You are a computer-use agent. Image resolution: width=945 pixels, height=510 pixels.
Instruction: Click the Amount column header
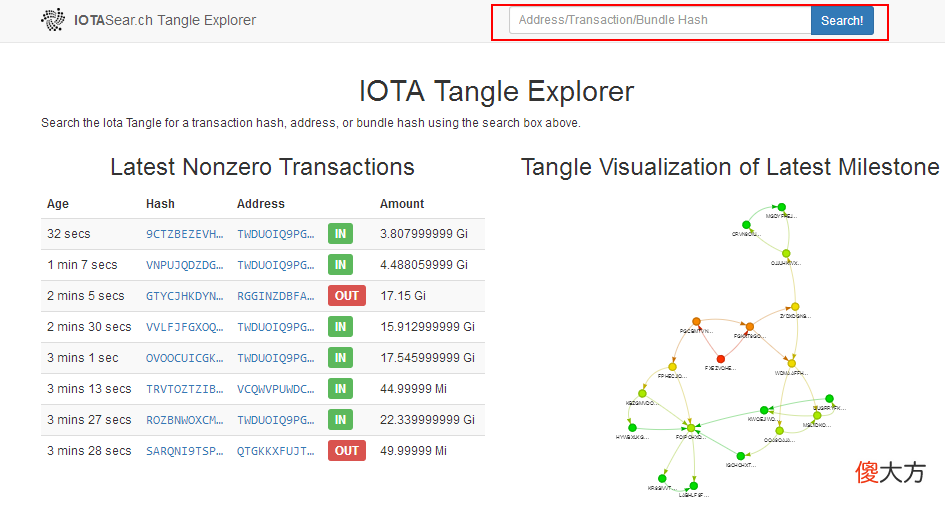(x=402, y=204)
